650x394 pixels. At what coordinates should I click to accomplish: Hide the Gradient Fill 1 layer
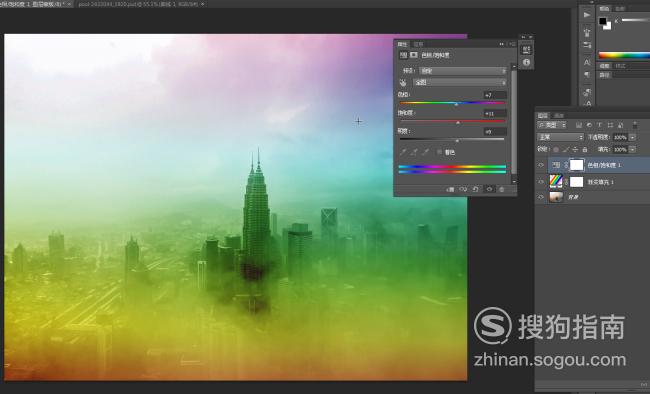click(541, 182)
